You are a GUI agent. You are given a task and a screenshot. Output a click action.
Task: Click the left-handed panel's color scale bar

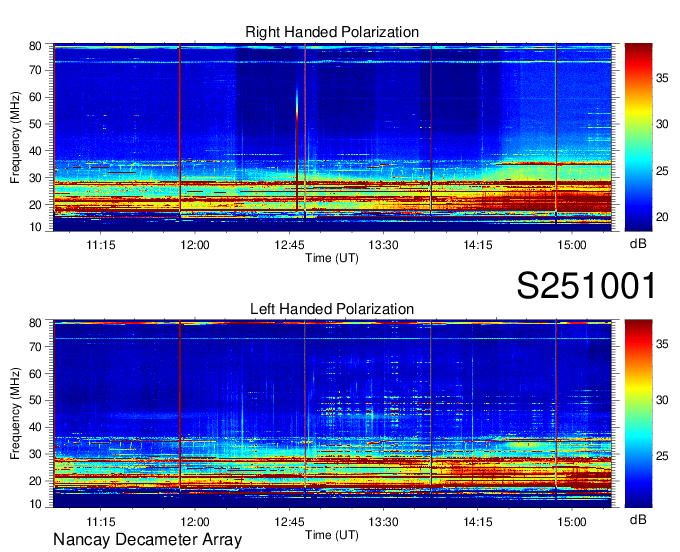pos(638,413)
